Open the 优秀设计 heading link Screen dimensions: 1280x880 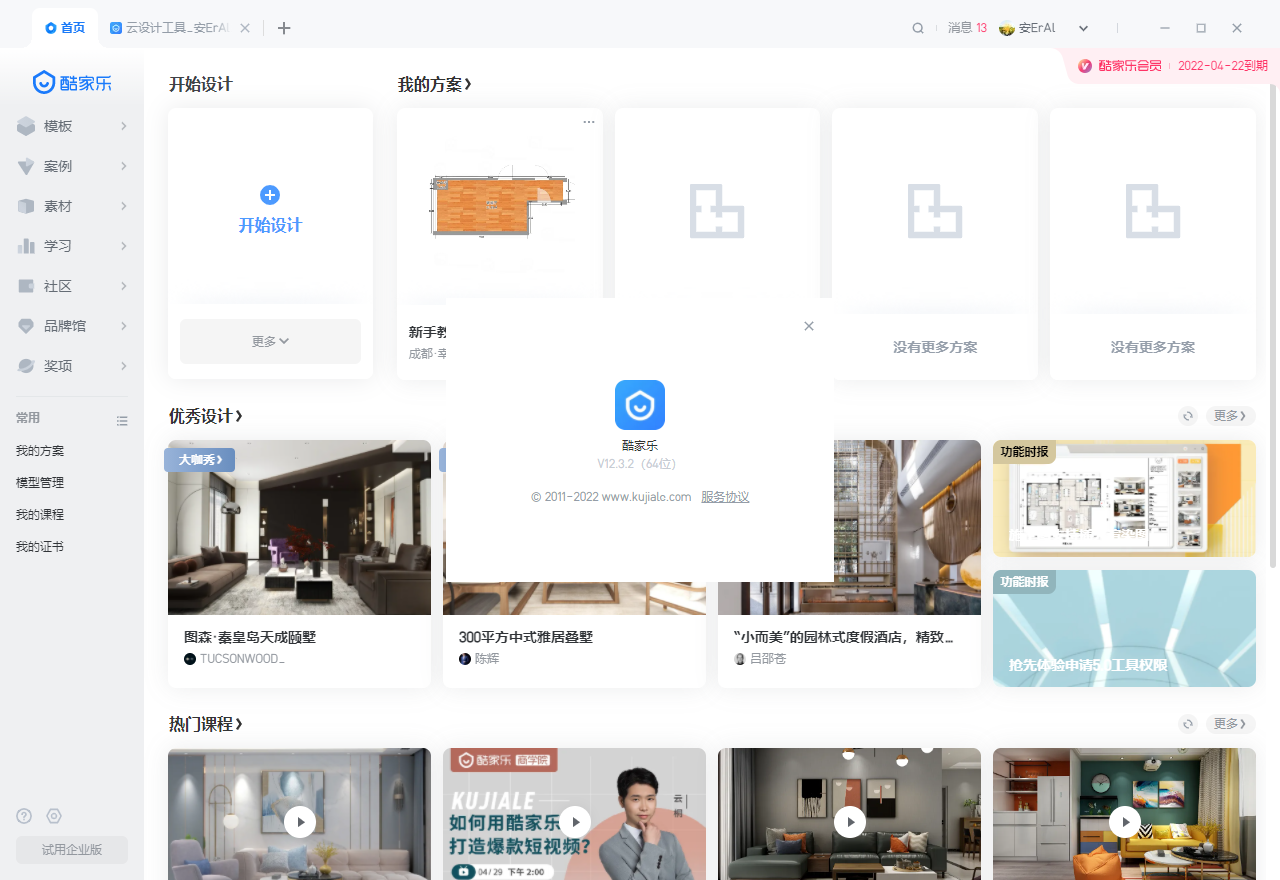click(206, 416)
